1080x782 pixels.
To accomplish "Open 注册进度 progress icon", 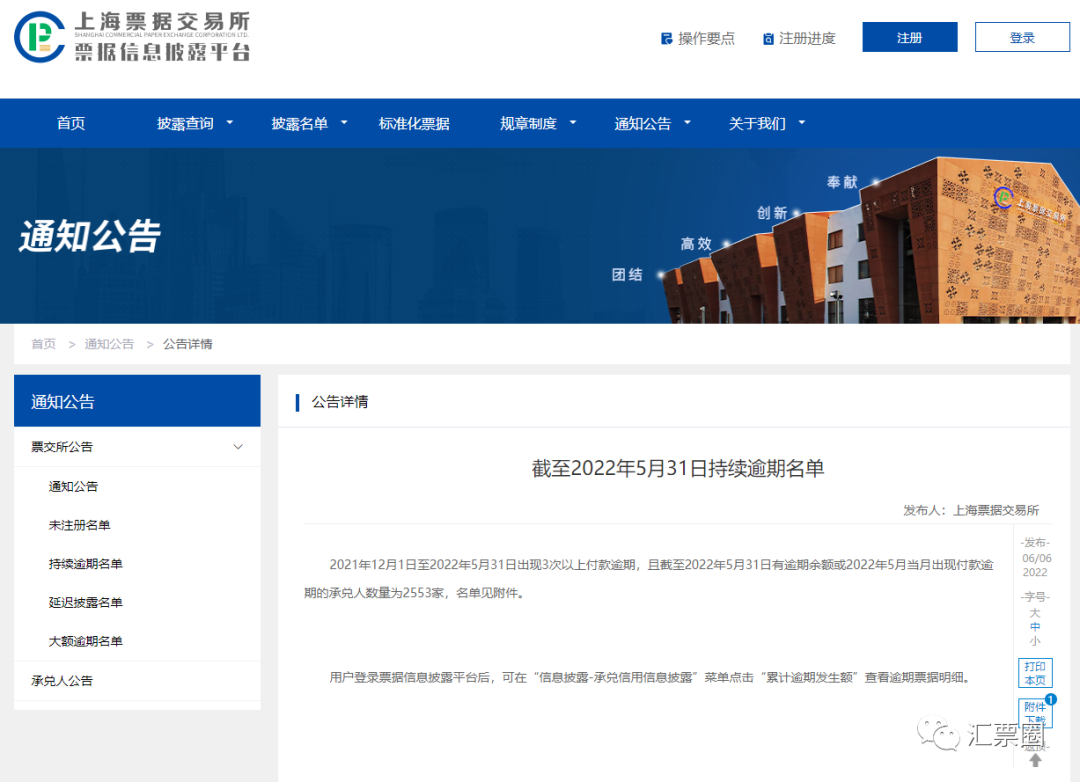I will click(x=768, y=39).
